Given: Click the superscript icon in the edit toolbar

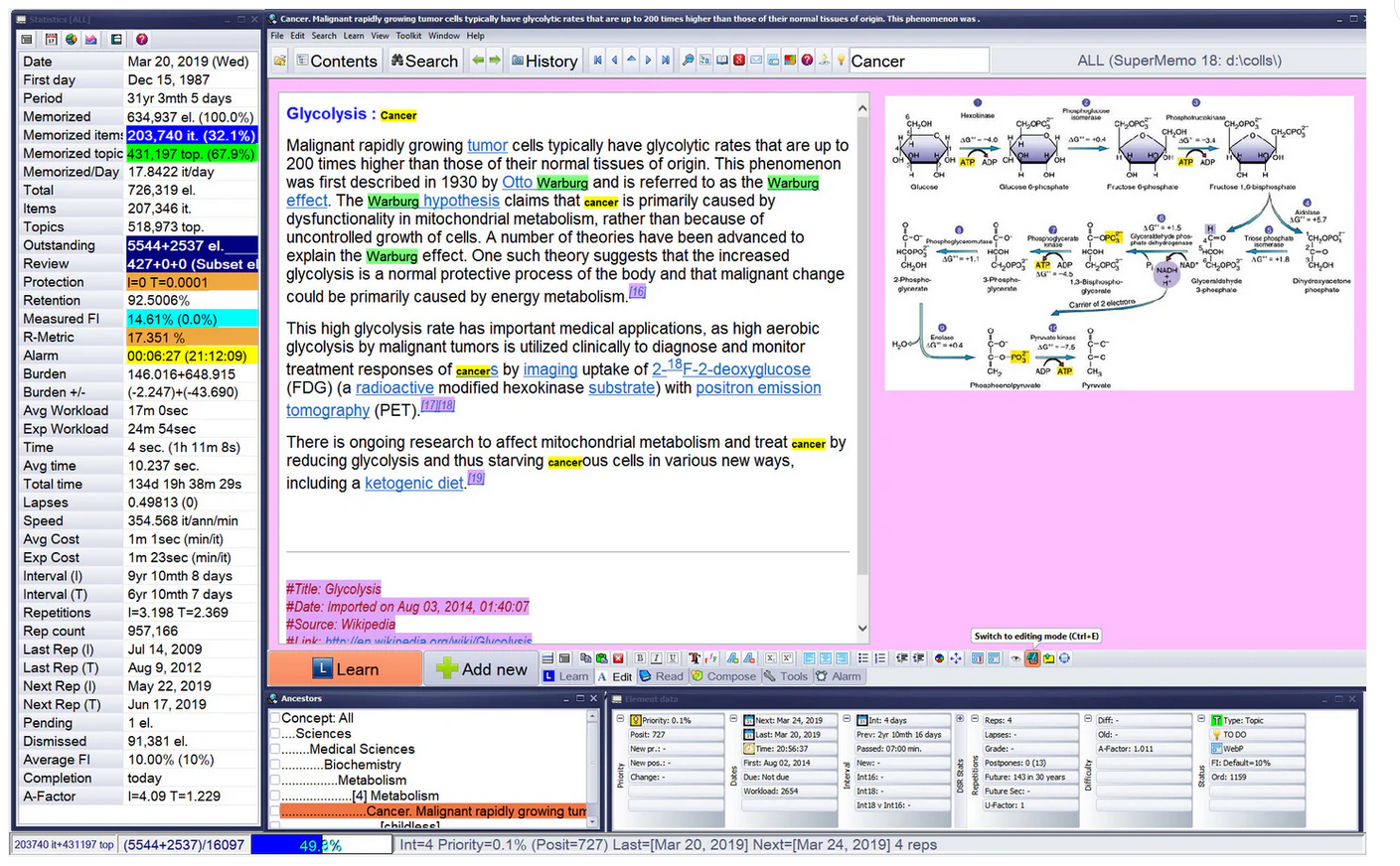Looking at the screenshot, I should pos(786,658).
